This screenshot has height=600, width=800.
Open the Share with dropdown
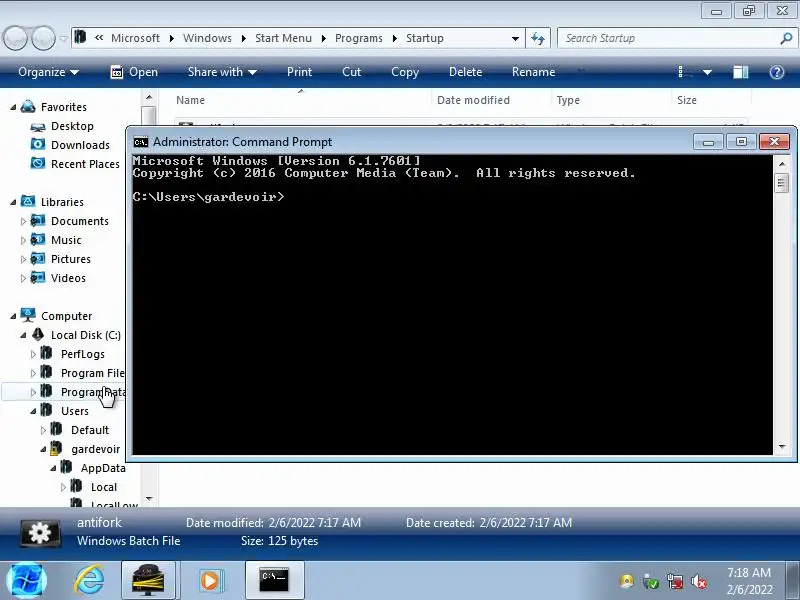[x=222, y=72]
